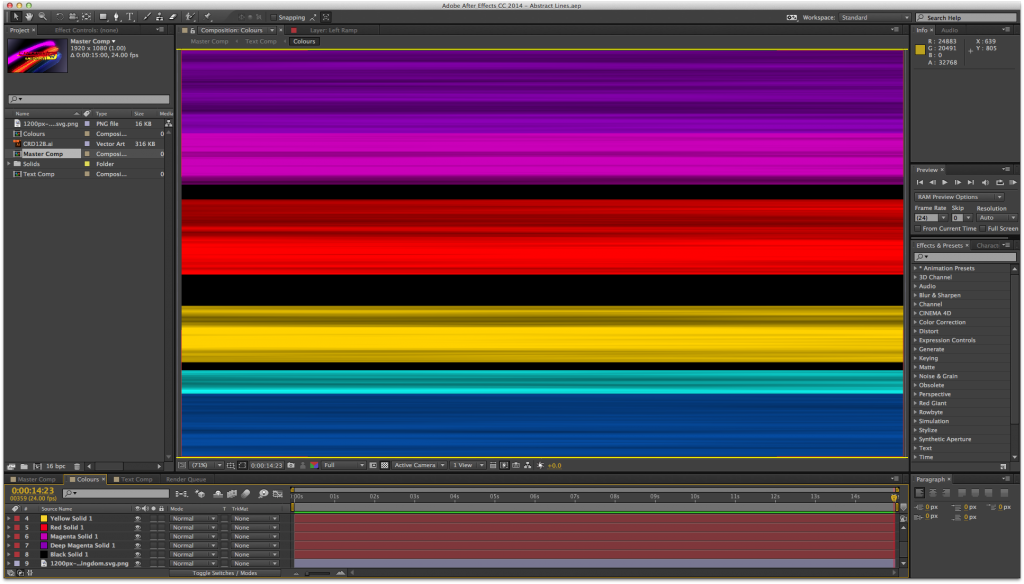Switch to the Render Queue tab
The image size is (1024, 584).
(x=186, y=480)
